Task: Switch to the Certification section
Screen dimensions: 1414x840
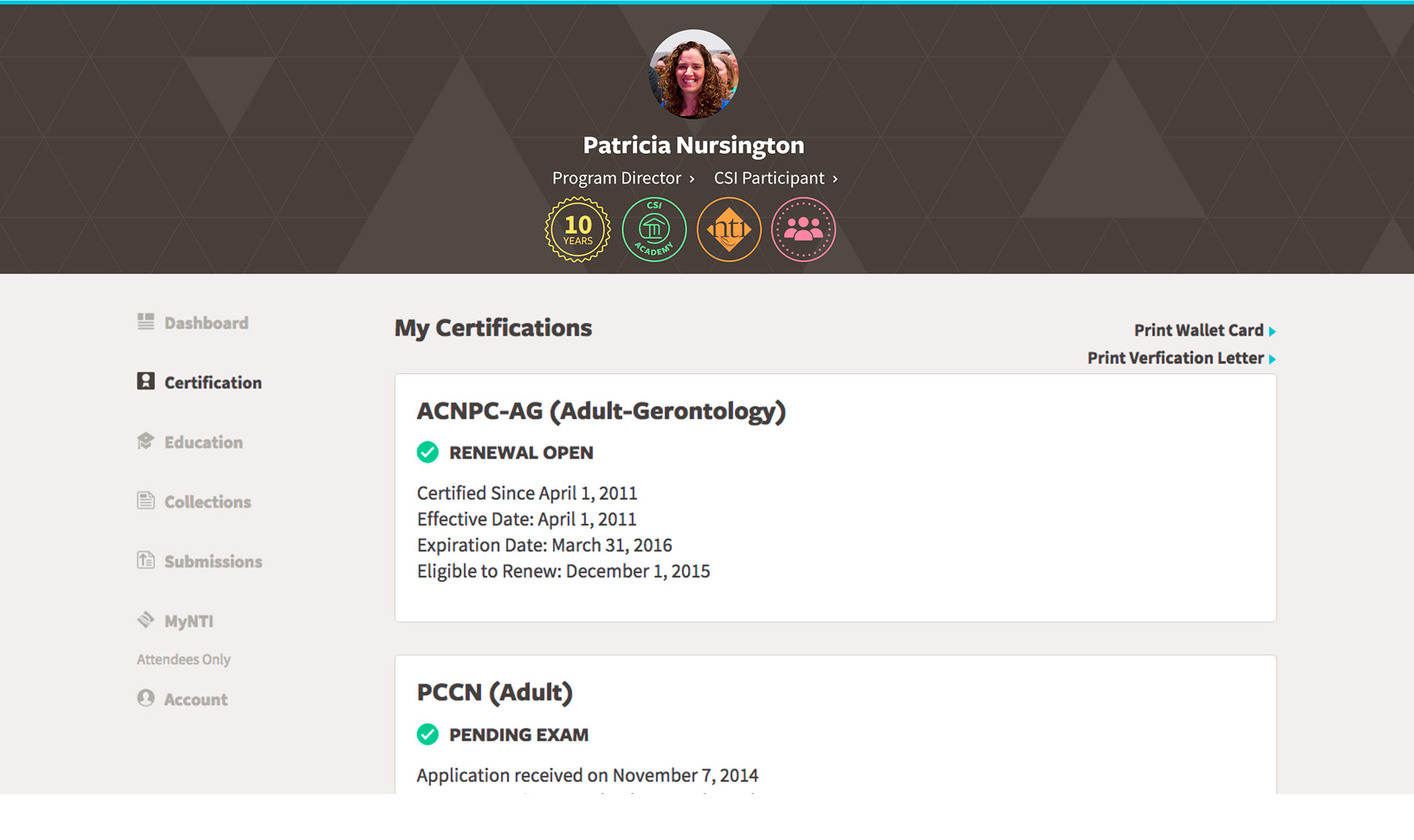Action: pyautogui.click(x=213, y=382)
